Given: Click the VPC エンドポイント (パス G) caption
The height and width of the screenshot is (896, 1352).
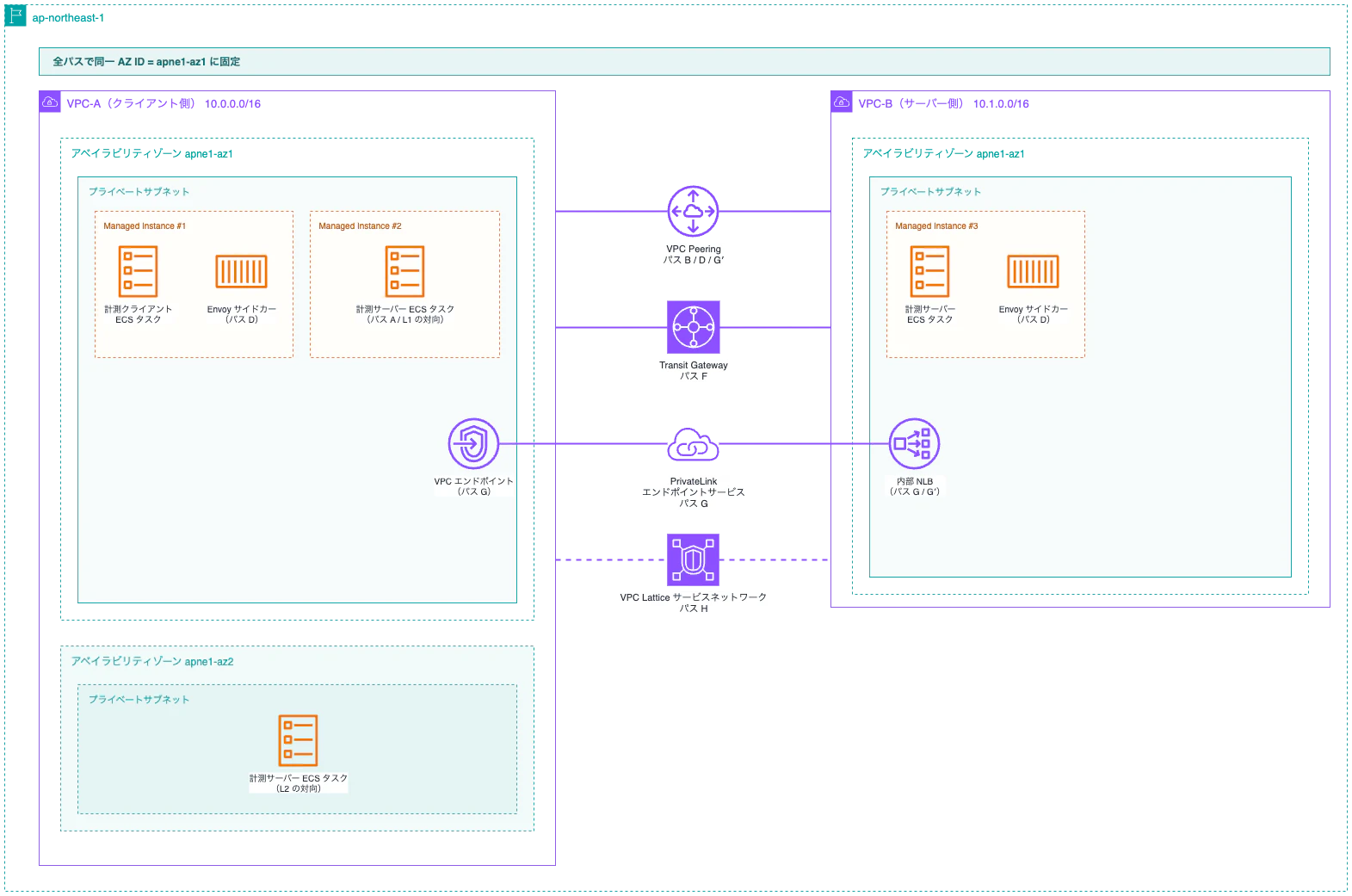Looking at the screenshot, I should coord(473,486).
